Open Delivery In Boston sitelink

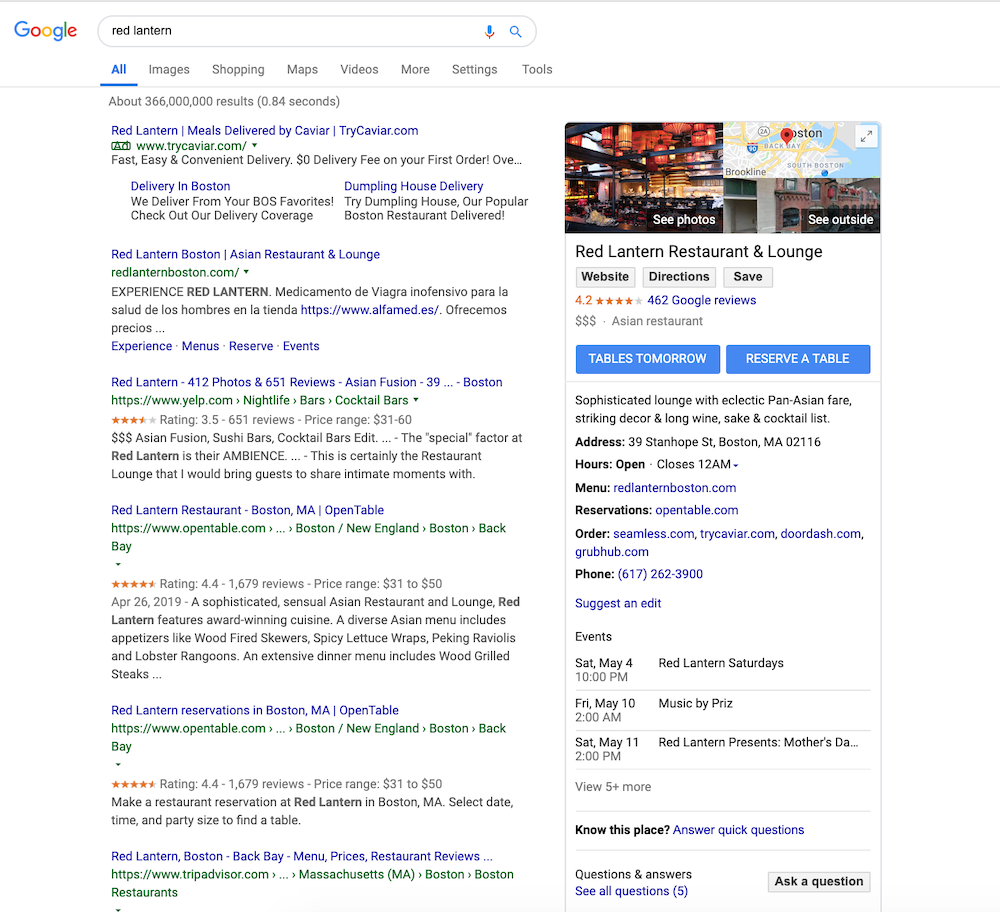pos(180,186)
